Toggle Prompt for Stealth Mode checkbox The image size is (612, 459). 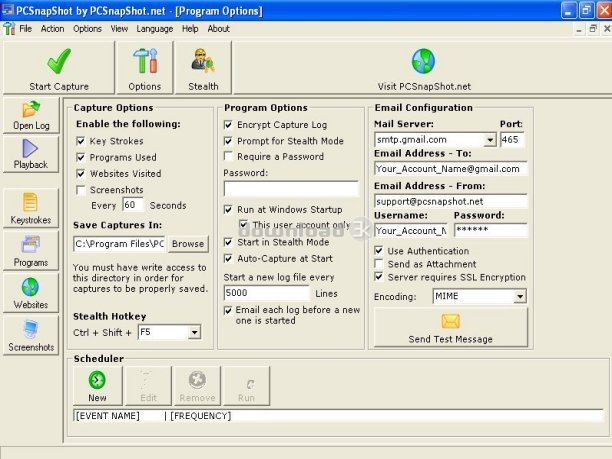pos(228,141)
